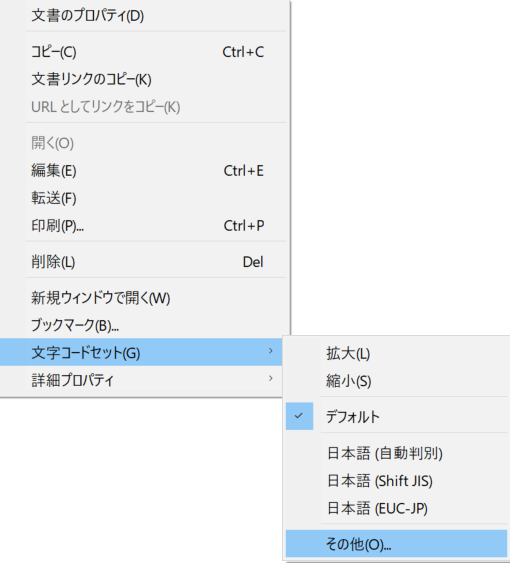The image size is (510, 563).
Task: Choose 転送(F) to forward the document
Action: coord(144,198)
